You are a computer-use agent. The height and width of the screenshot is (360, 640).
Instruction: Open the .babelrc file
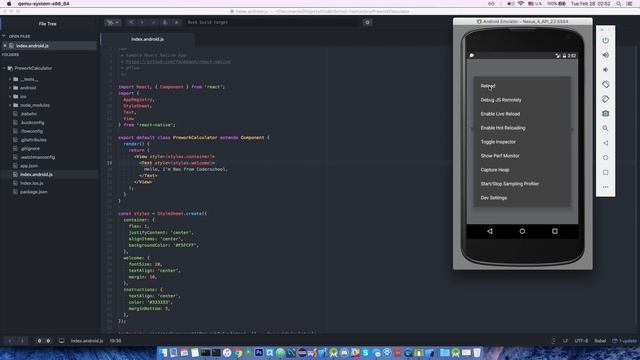pyautogui.click(x=29, y=114)
